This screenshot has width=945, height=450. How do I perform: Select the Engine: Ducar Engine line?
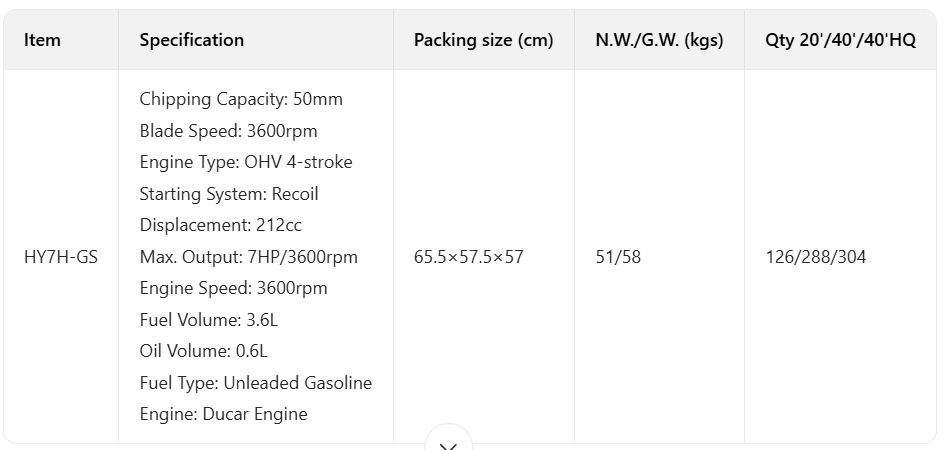[223, 414]
